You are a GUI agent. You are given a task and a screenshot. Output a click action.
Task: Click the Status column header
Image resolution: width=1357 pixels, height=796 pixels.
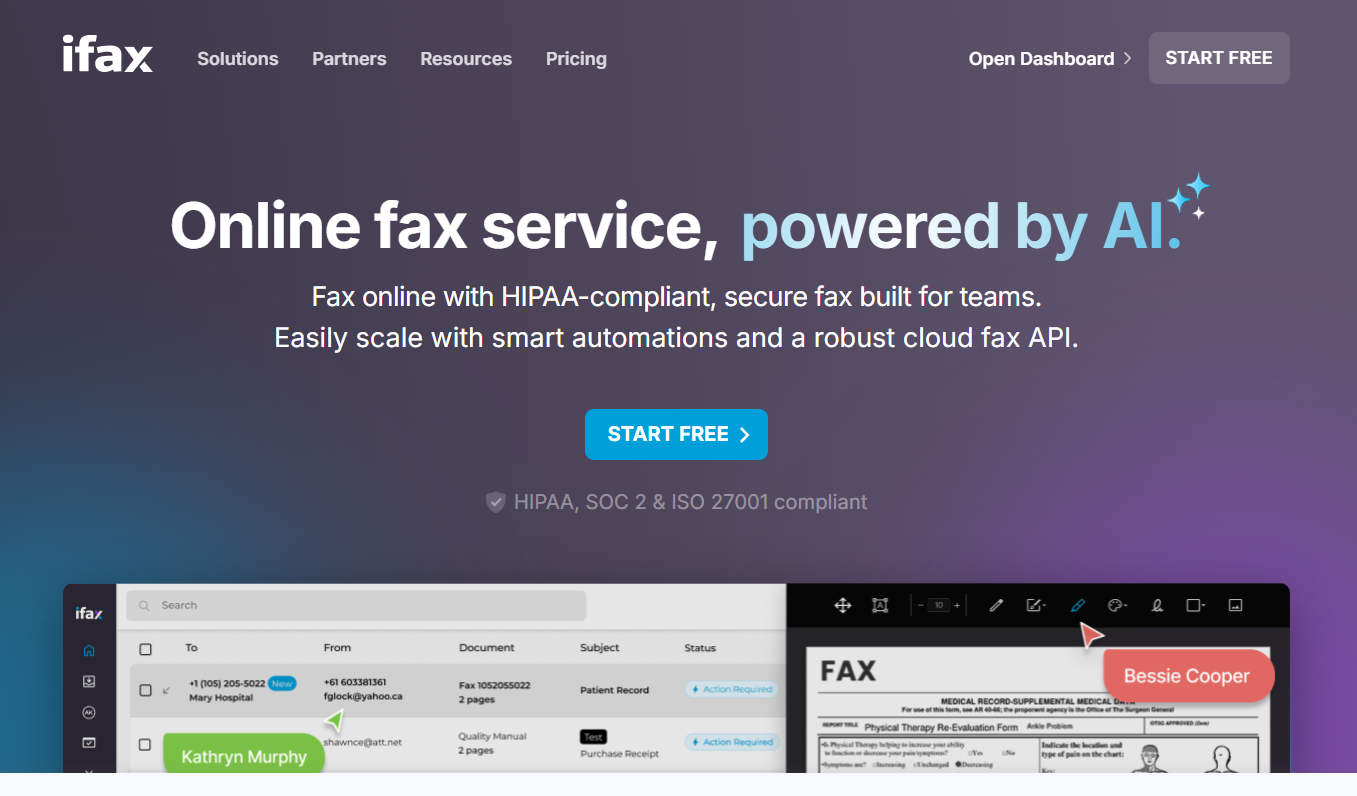(700, 648)
